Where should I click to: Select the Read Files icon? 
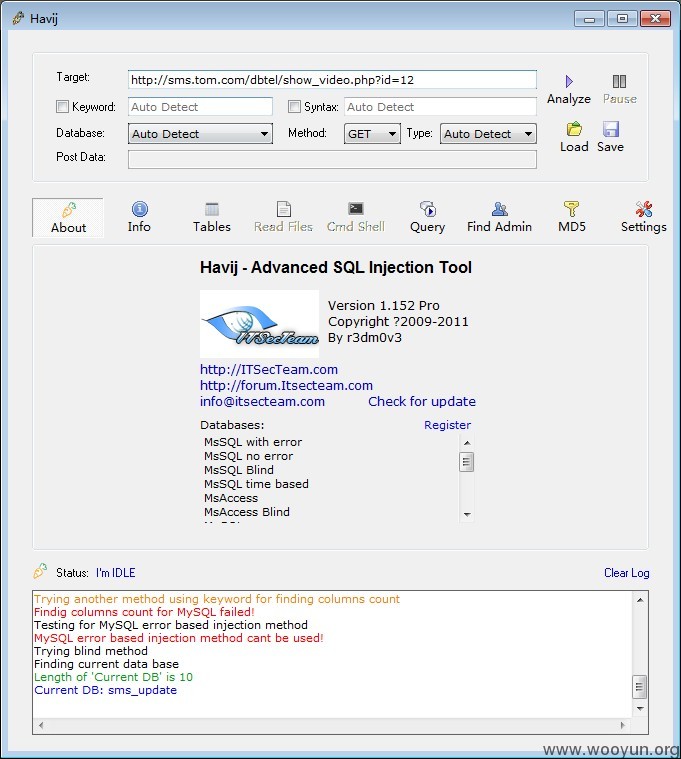[x=284, y=209]
